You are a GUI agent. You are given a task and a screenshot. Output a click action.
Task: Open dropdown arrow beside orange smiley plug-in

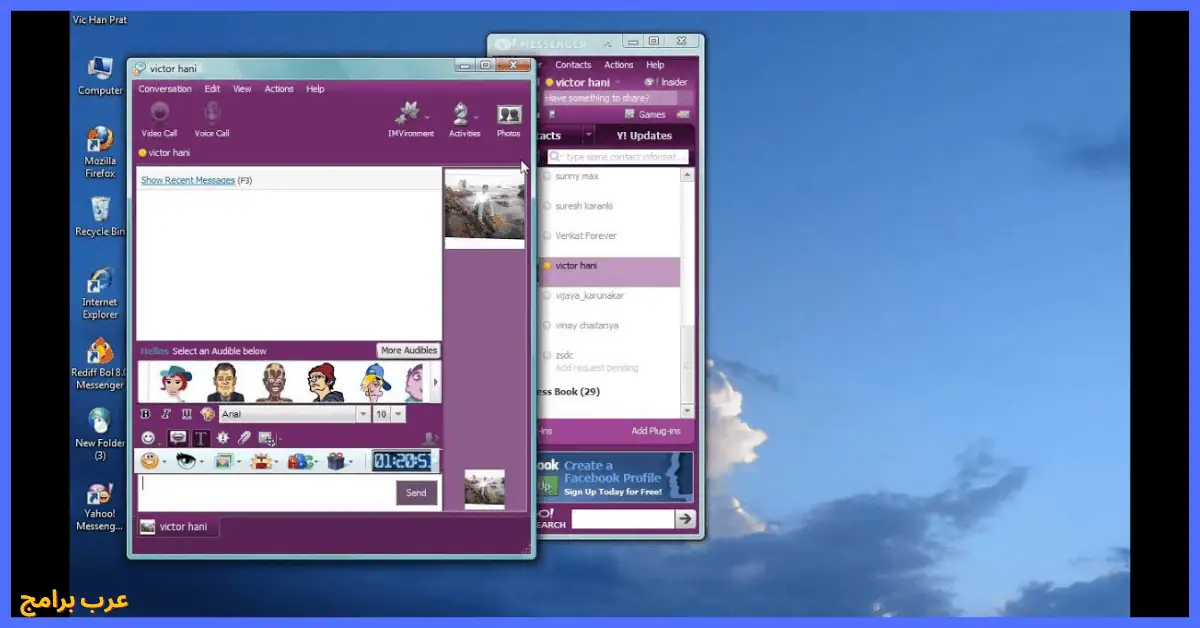pyautogui.click(x=164, y=462)
